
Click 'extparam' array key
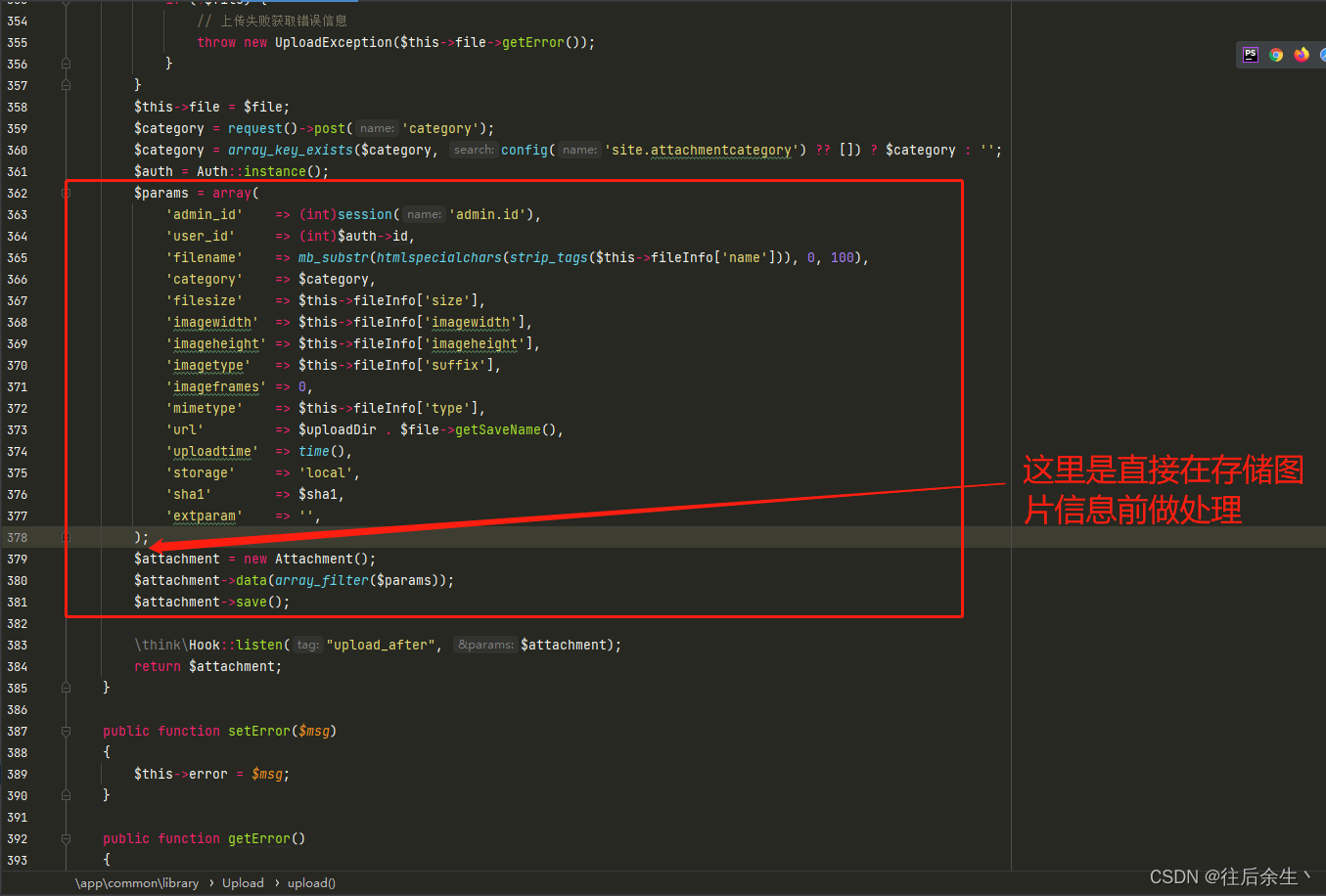point(205,515)
